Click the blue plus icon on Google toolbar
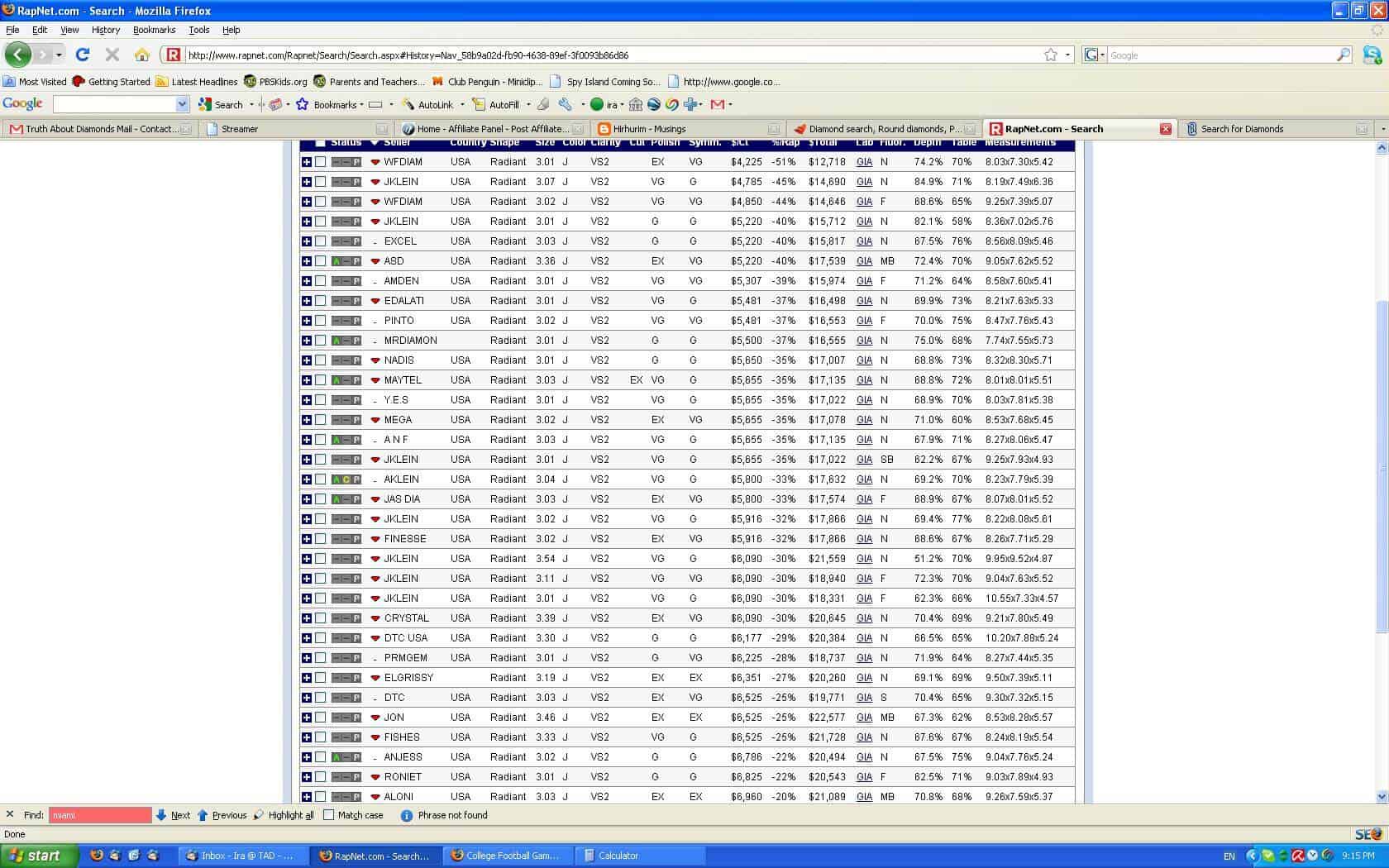This screenshot has height=868, width=1389. 690,104
